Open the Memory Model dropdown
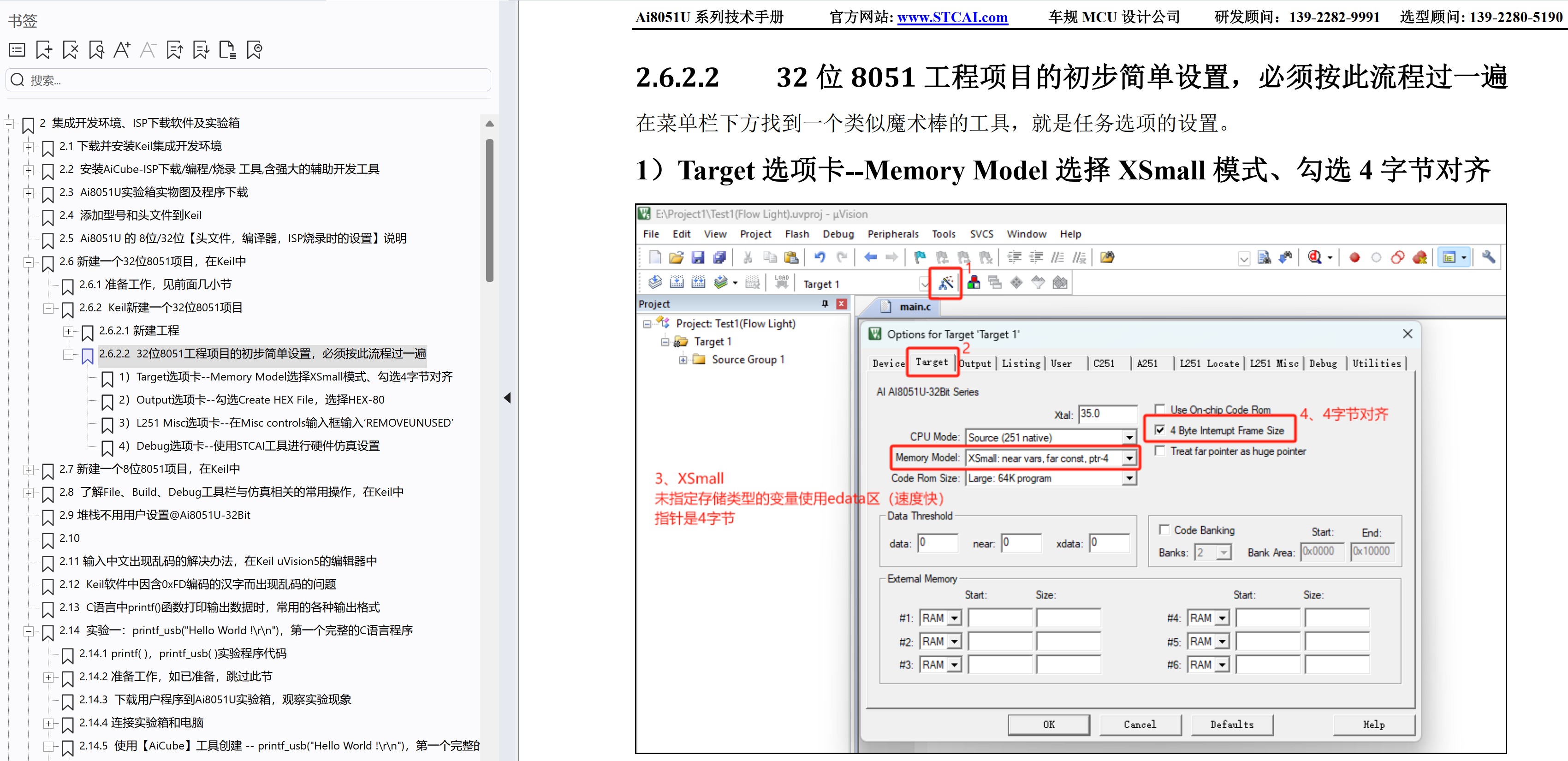1568x761 pixels. click(1131, 458)
